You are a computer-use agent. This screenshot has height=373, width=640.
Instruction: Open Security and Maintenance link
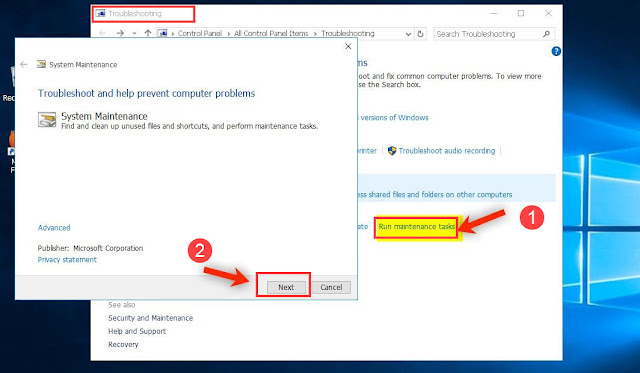click(150, 318)
